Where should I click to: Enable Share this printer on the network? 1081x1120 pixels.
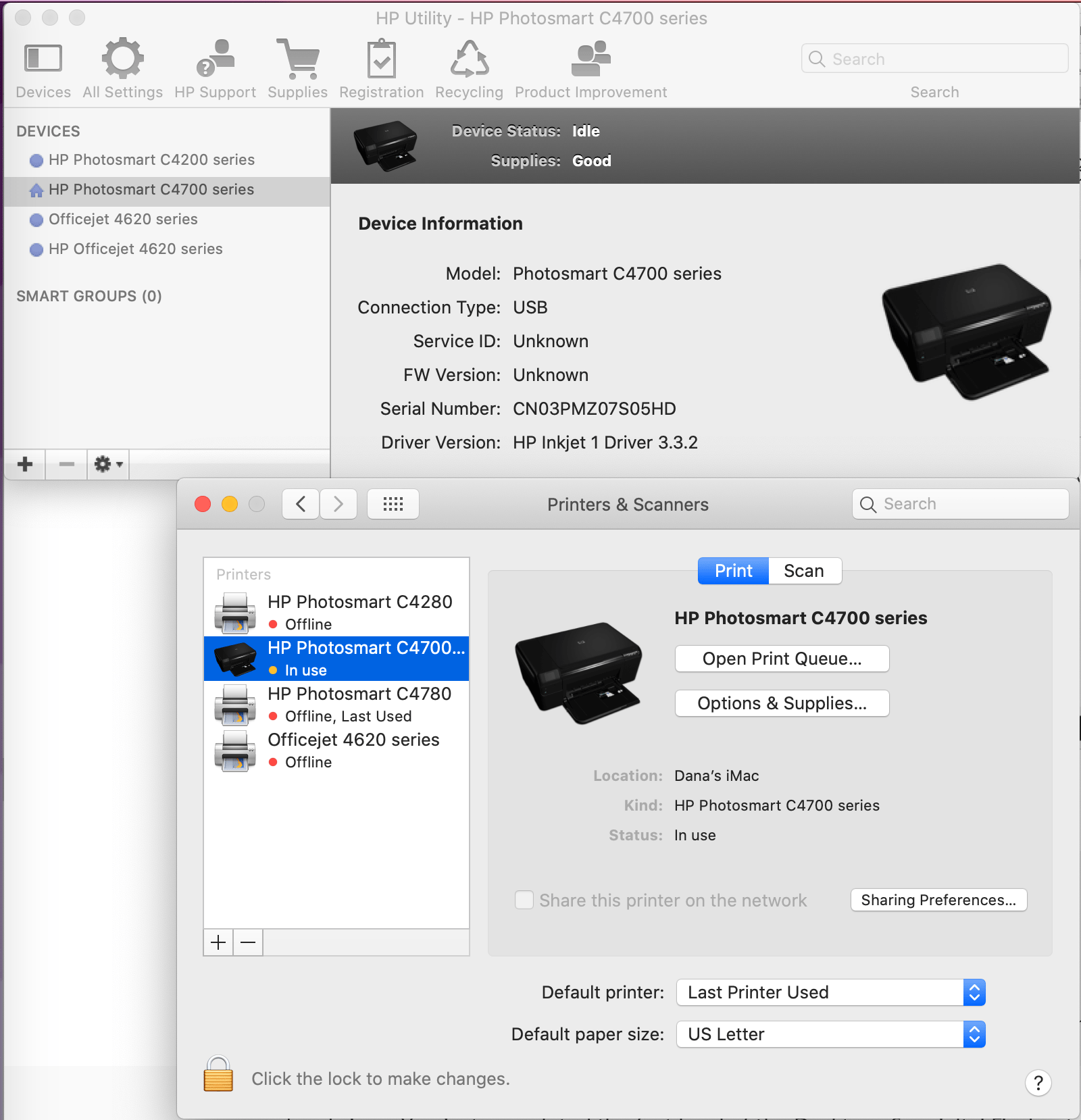pyautogui.click(x=524, y=900)
